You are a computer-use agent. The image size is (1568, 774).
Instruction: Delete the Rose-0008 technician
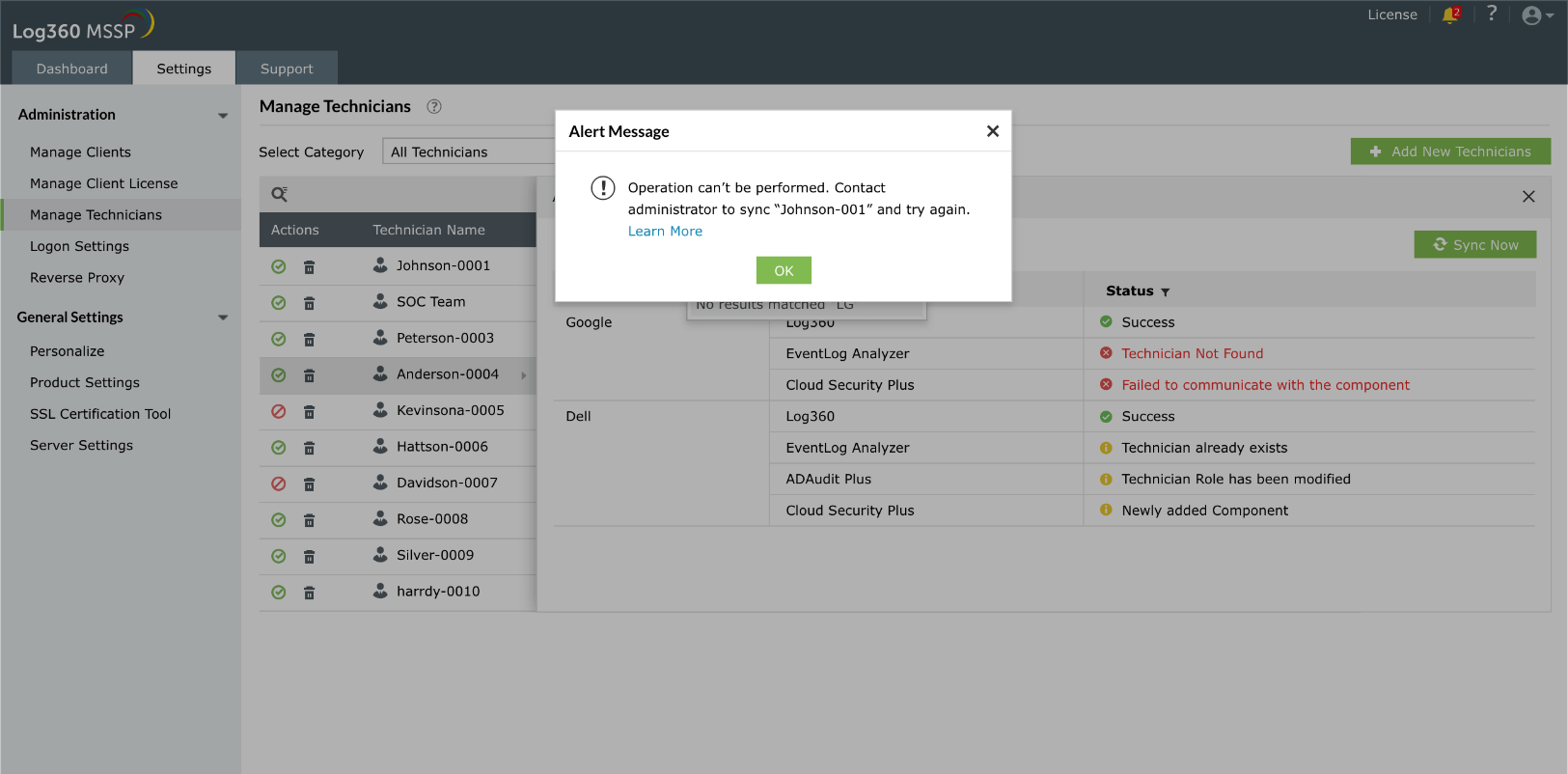309,520
